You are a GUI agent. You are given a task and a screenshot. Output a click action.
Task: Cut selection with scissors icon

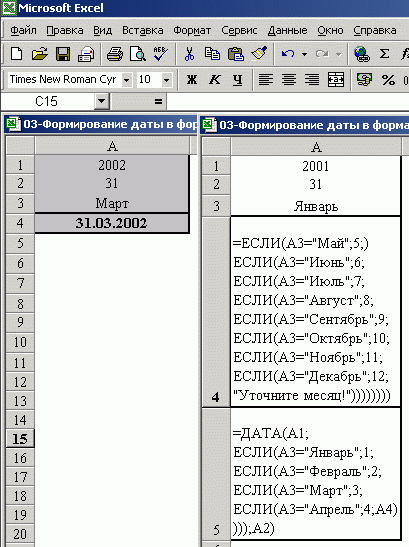(189, 54)
